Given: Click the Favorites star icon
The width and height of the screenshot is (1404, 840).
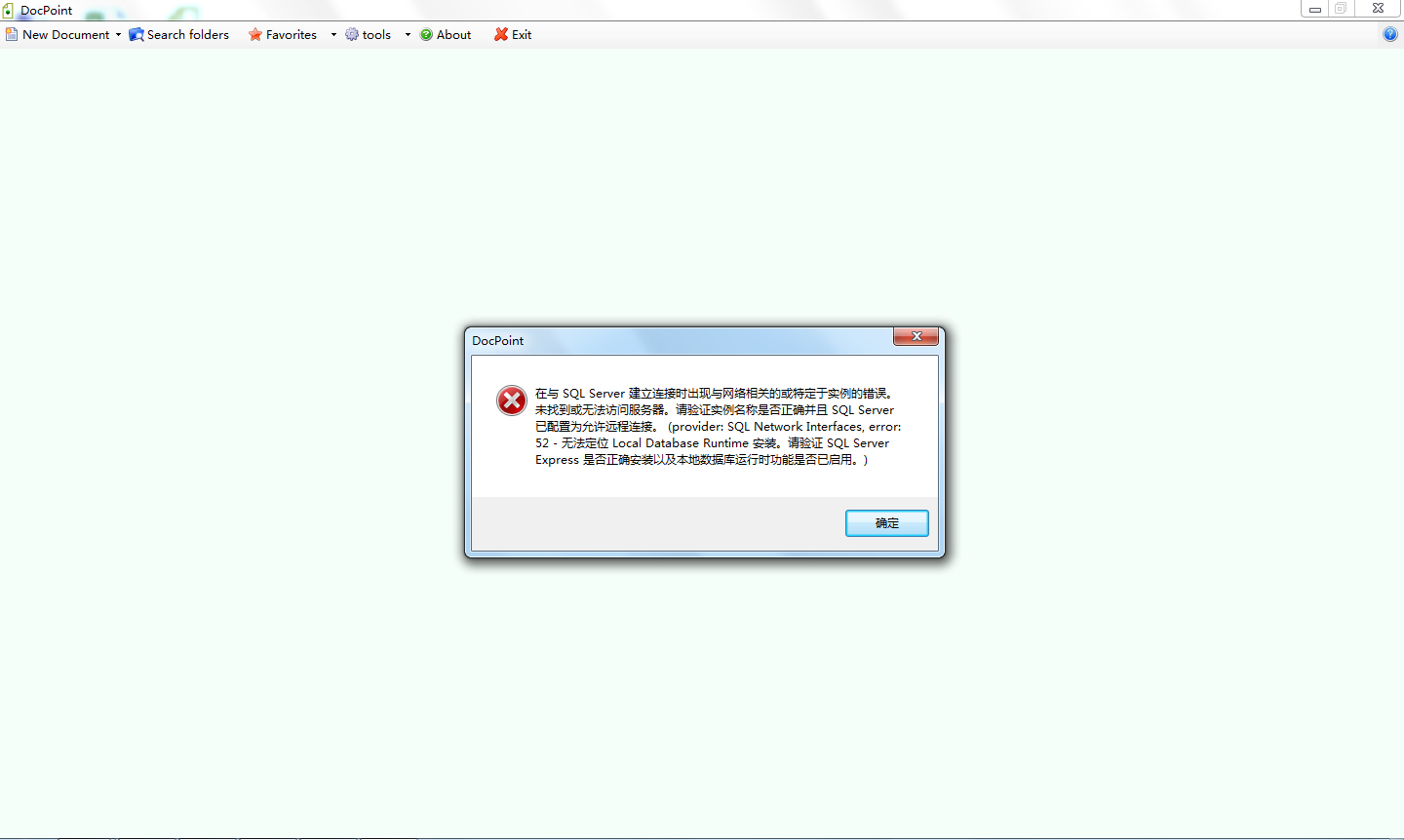Looking at the screenshot, I should click(255, 34).
